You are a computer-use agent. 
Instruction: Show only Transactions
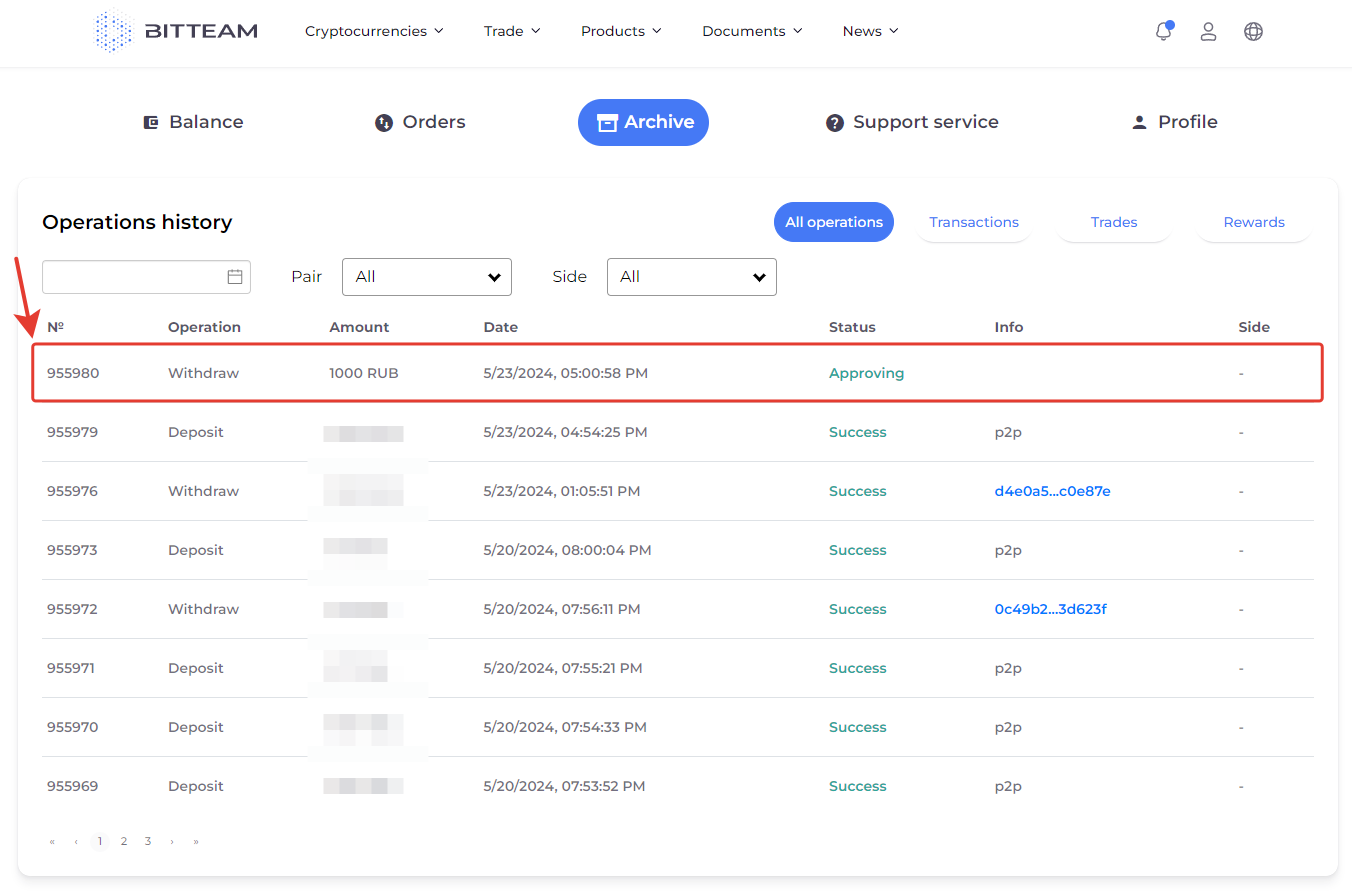pos(974,222)
